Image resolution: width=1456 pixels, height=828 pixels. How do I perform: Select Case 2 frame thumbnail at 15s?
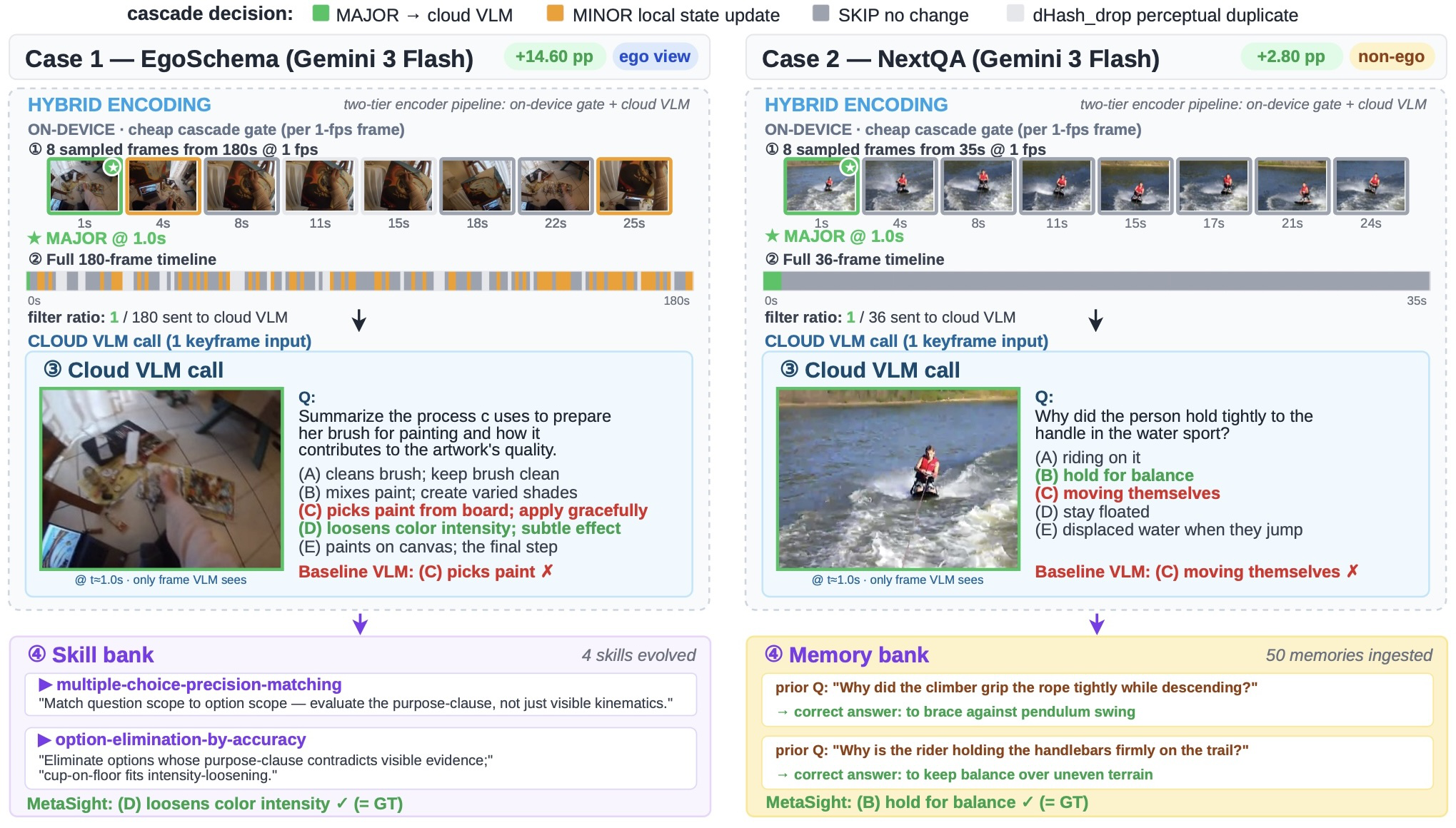pyautogui.click(x=1135, y=186)
